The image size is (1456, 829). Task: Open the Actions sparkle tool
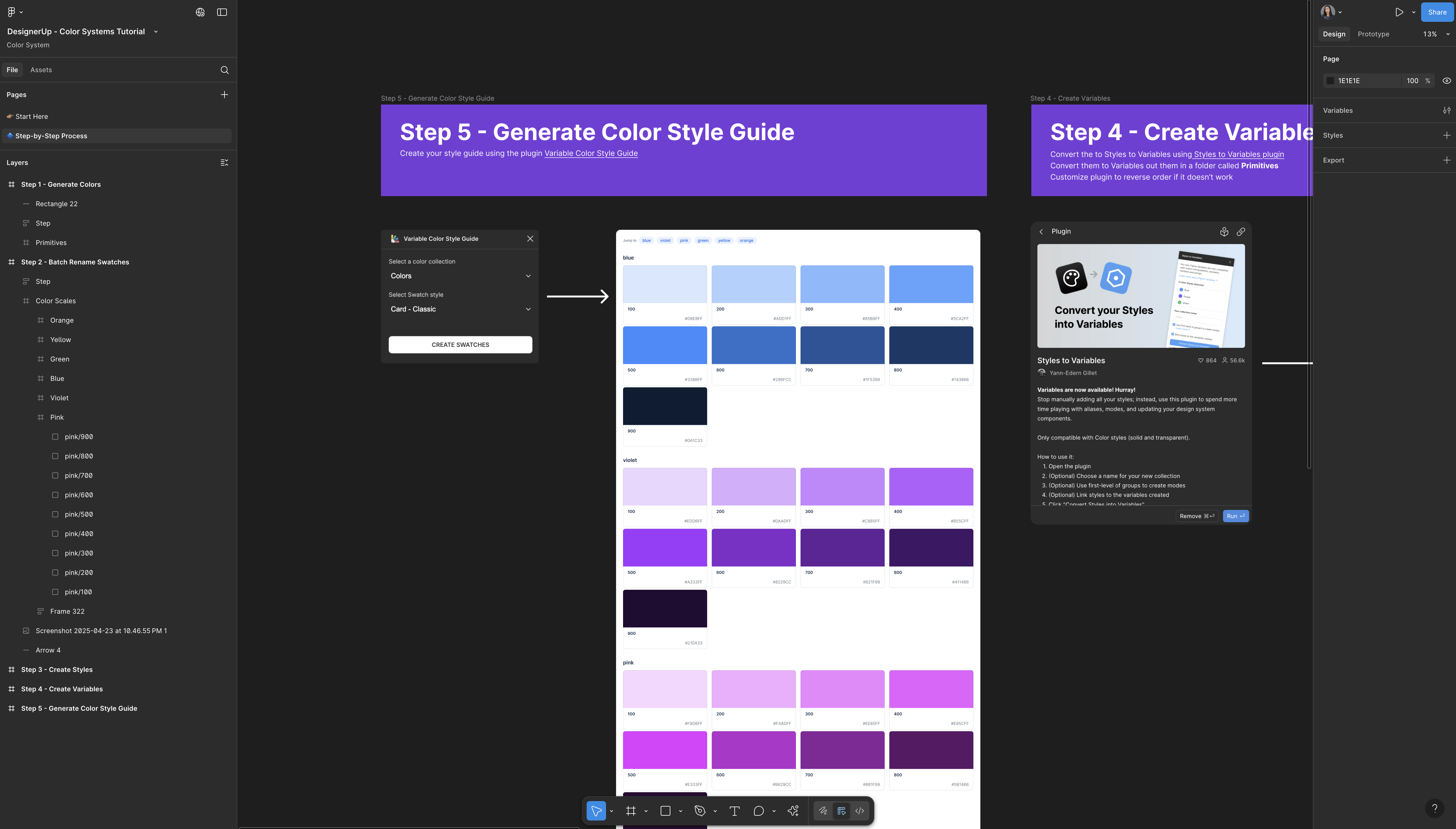click(793, 811)
